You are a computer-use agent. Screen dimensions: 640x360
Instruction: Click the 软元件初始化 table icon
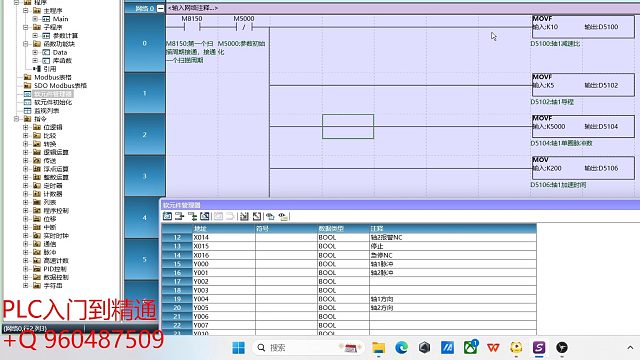[x=27, y=102]
